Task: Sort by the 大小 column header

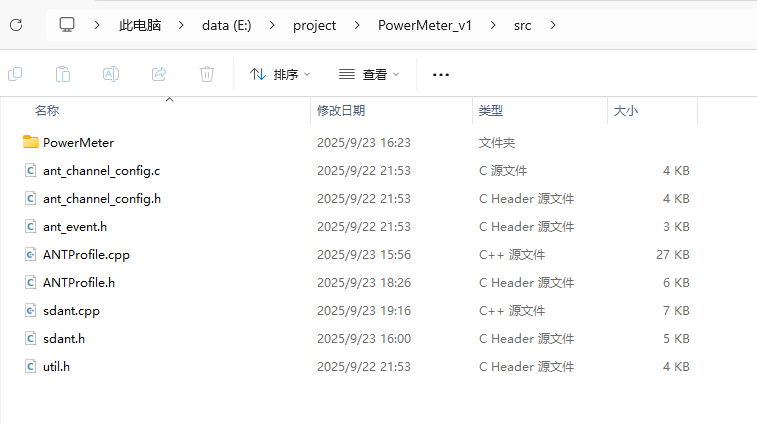Action: tap(626, 110)
